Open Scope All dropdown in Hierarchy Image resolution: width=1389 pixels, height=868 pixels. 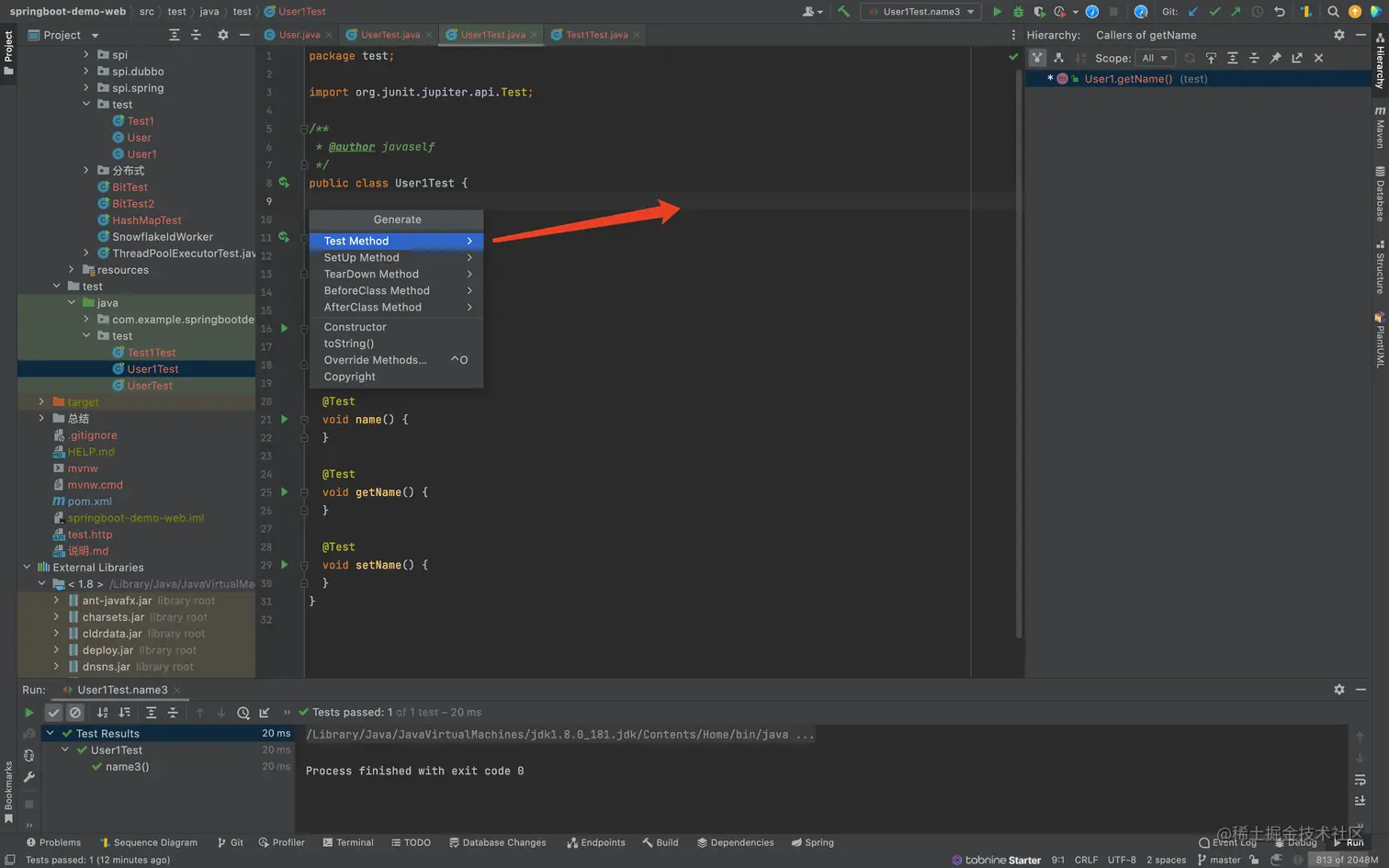tap(1155, 58)
